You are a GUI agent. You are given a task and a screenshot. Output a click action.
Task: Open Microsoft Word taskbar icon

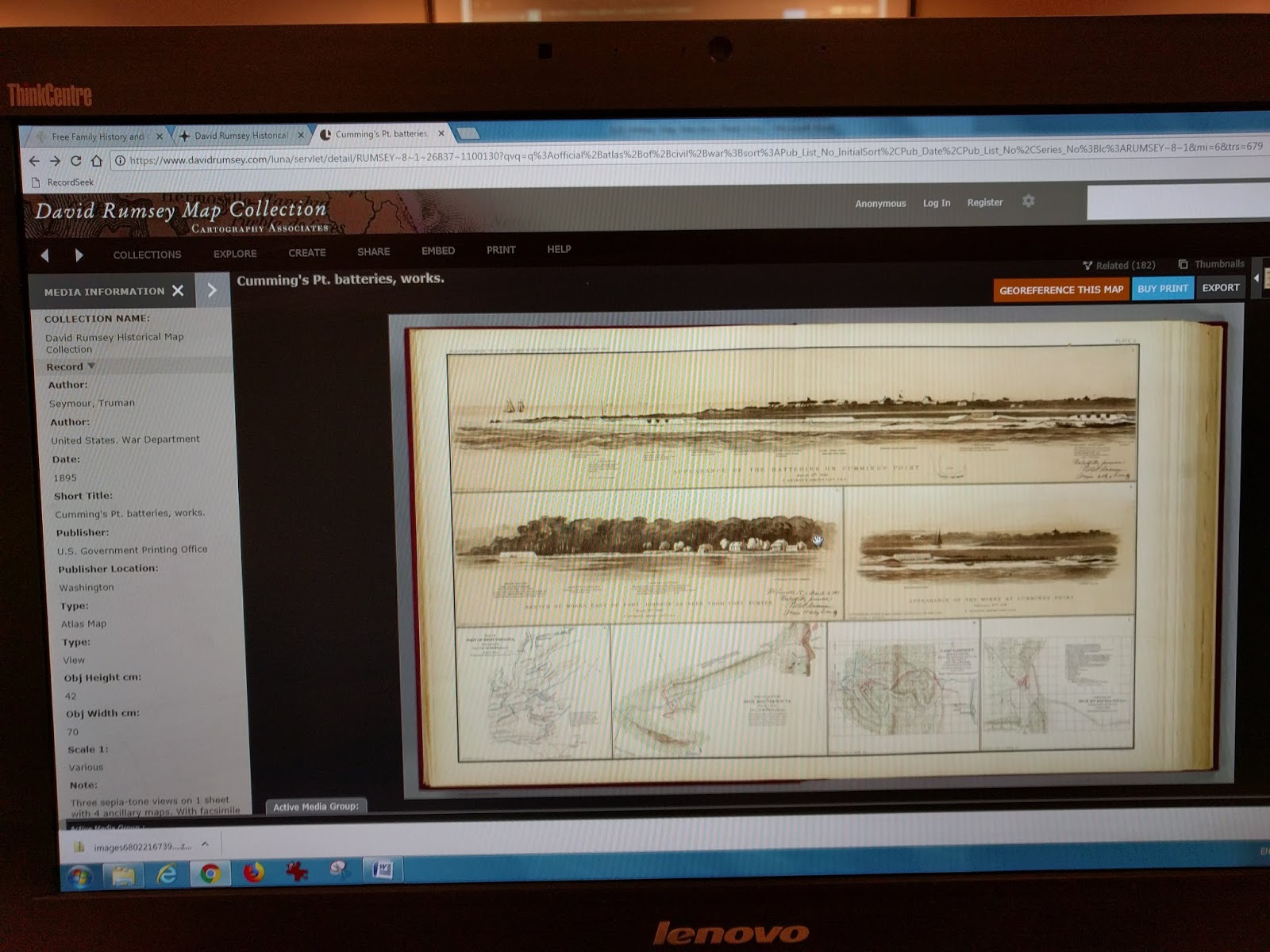click(383, 869)
